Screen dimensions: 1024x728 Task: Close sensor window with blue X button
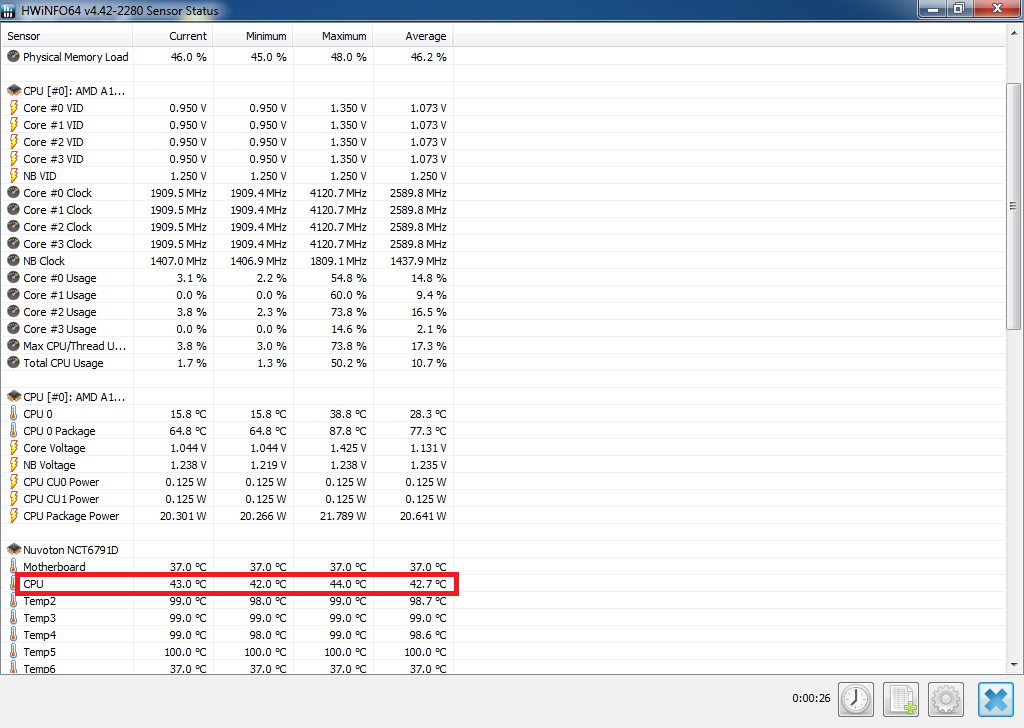click(x=996, y=699)
